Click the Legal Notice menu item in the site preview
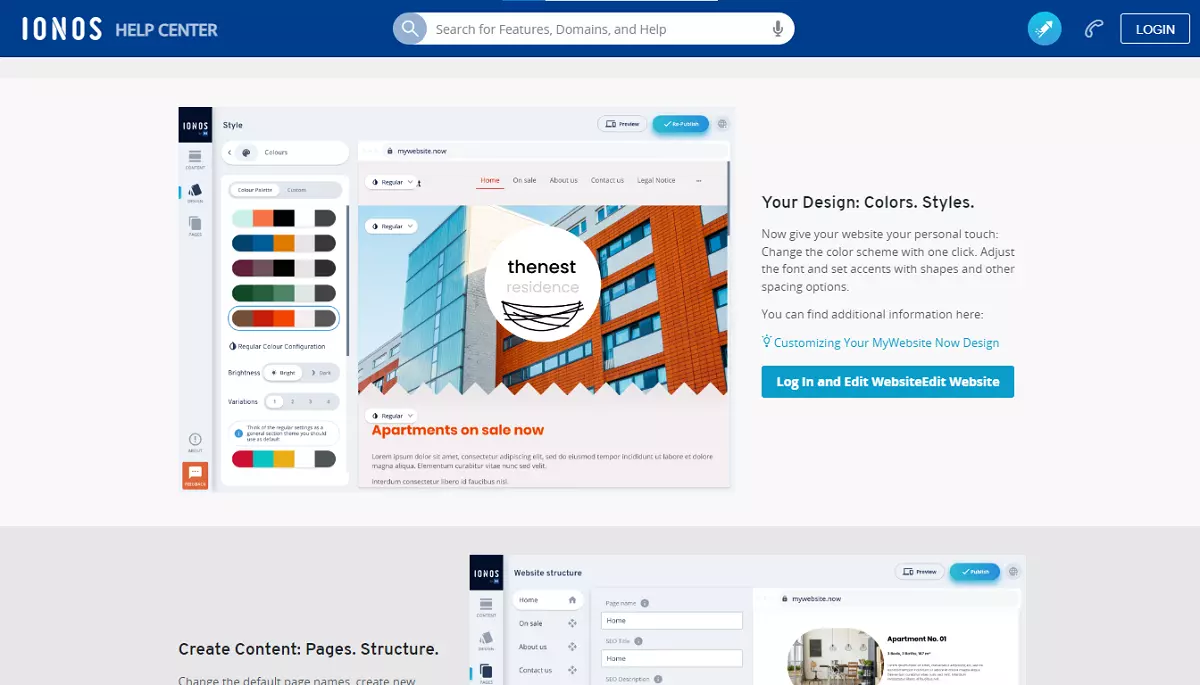The height and width of the screenshot is (685, 1200). pos(656,180)
